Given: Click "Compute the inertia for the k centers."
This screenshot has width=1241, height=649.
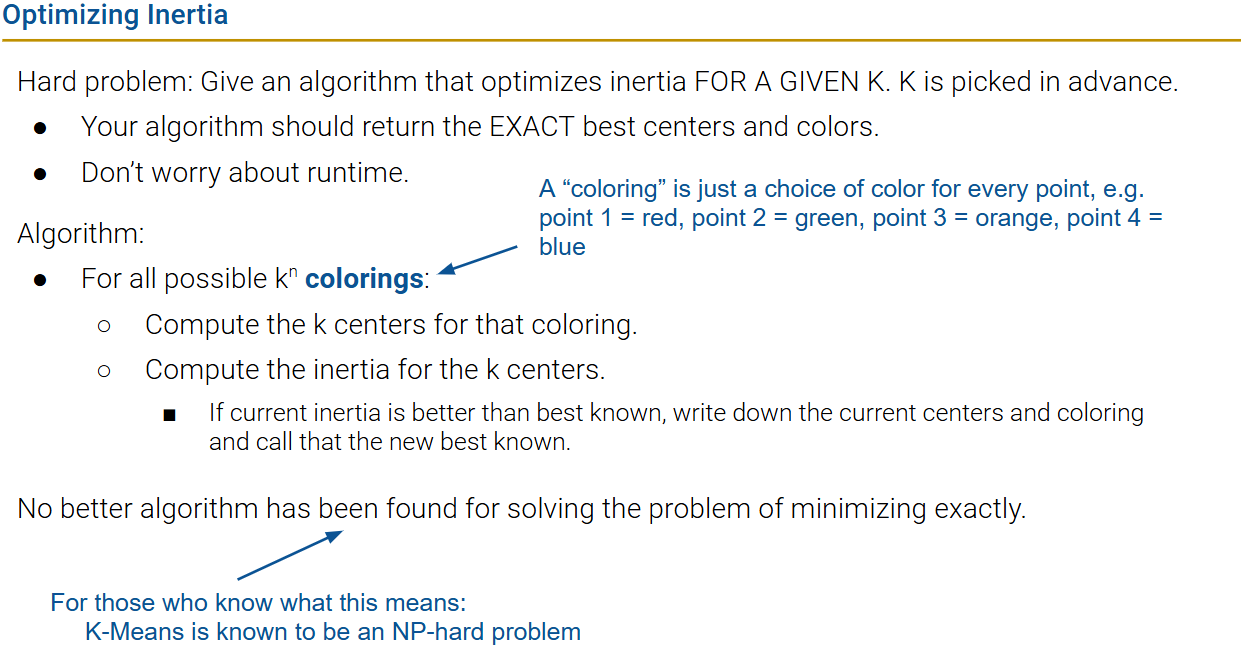Looking at the screenshot, I should [x=375, y=370].
